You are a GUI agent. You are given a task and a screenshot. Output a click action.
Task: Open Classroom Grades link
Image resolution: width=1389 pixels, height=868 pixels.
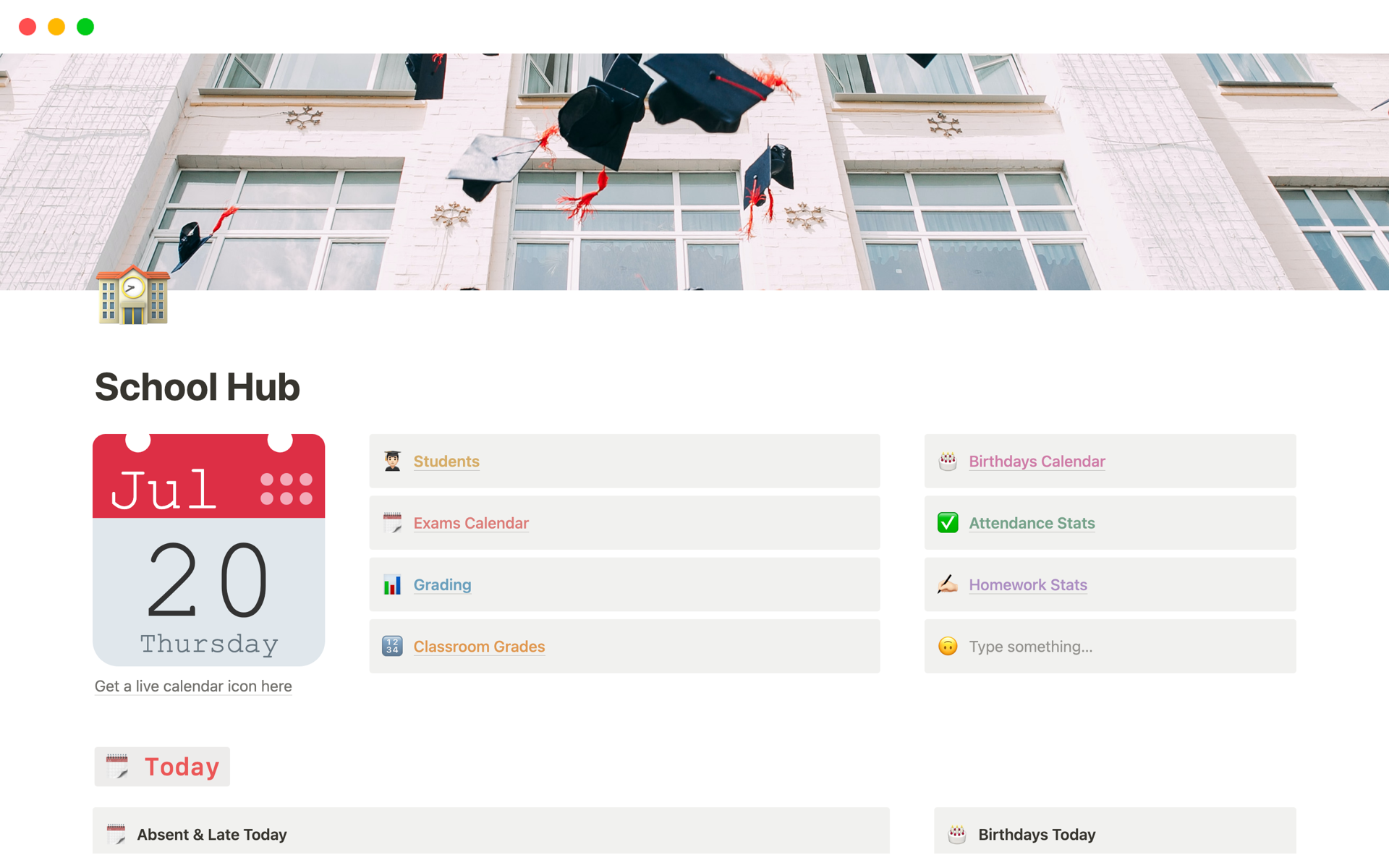pos(479,647)
